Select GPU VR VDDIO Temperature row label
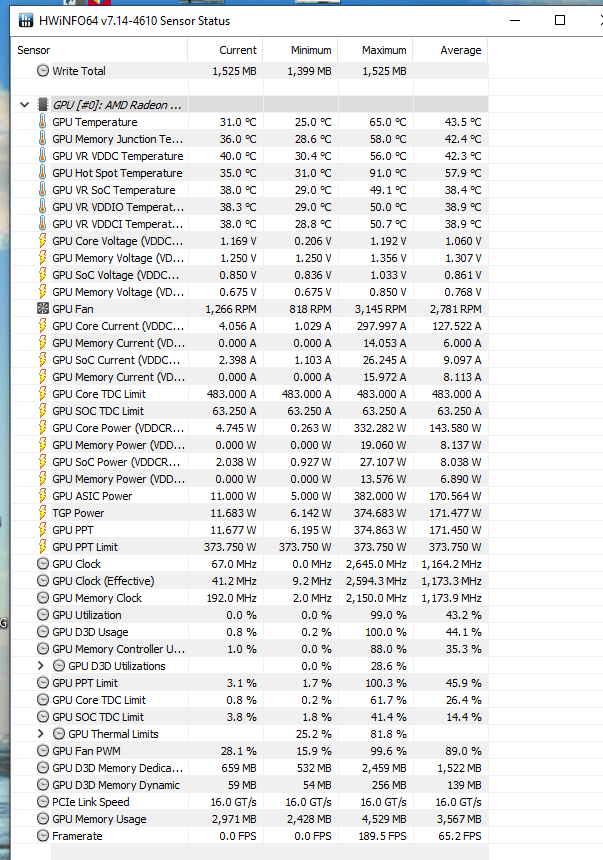Screen dimensions: 603x860 pyautogui.click(x=118, y=207)
